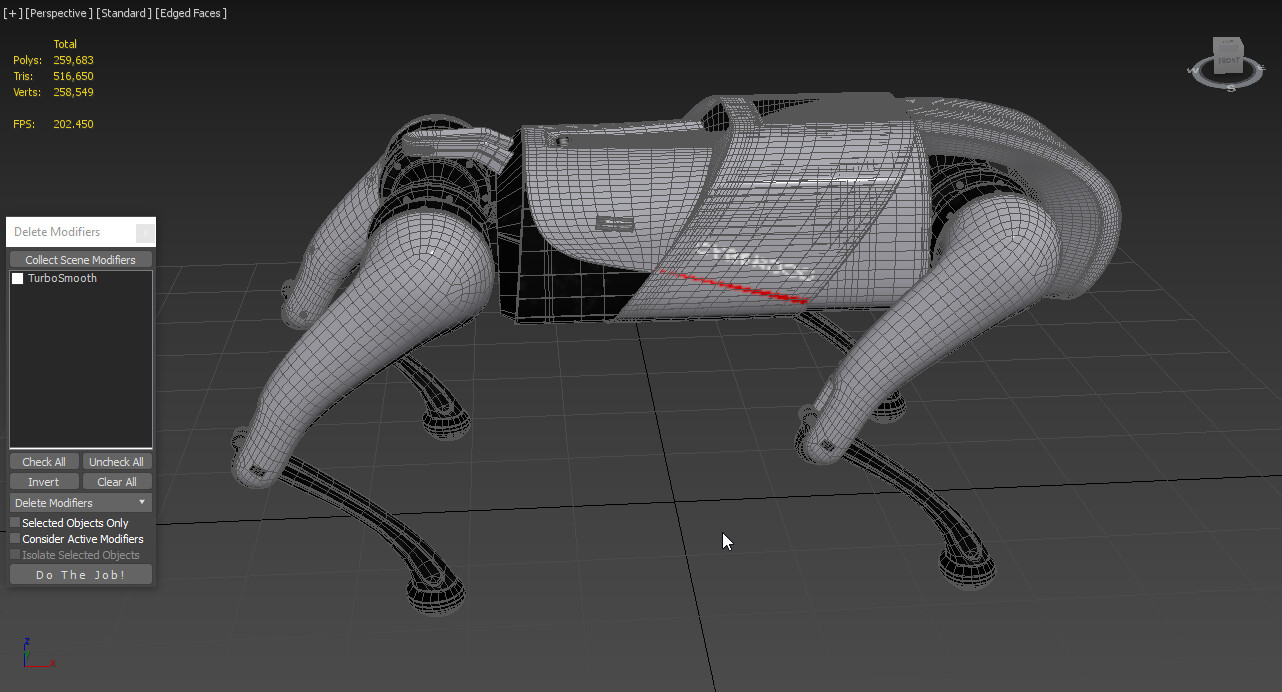Viewport: 1282px width, 692px height.
Task: Click the top face of the ViewCube
Action: [1228, 43]
